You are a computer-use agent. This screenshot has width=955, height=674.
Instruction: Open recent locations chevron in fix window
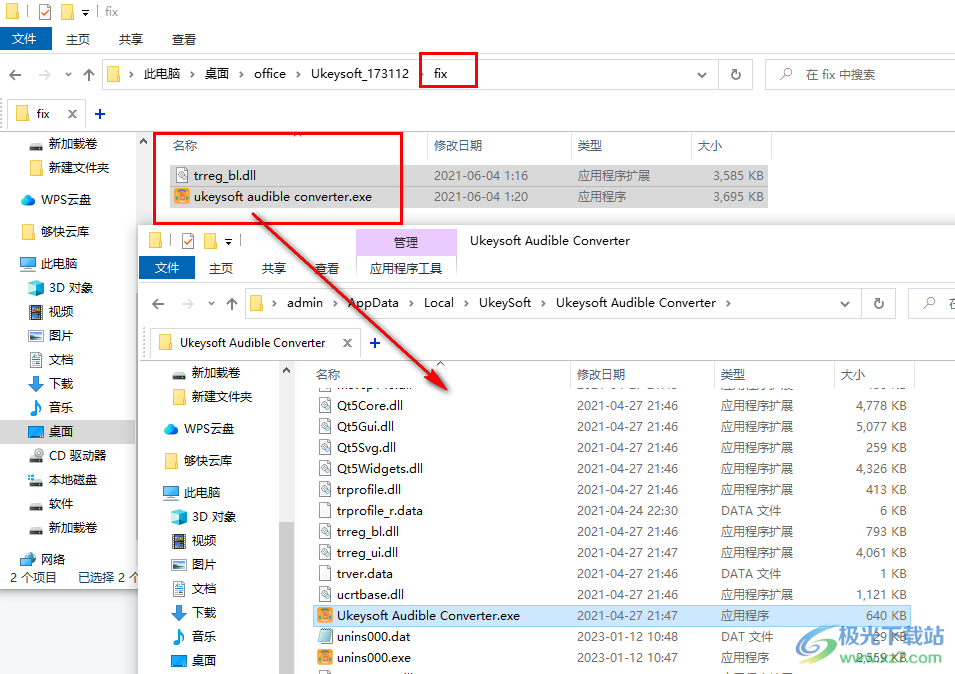point(68,75)
